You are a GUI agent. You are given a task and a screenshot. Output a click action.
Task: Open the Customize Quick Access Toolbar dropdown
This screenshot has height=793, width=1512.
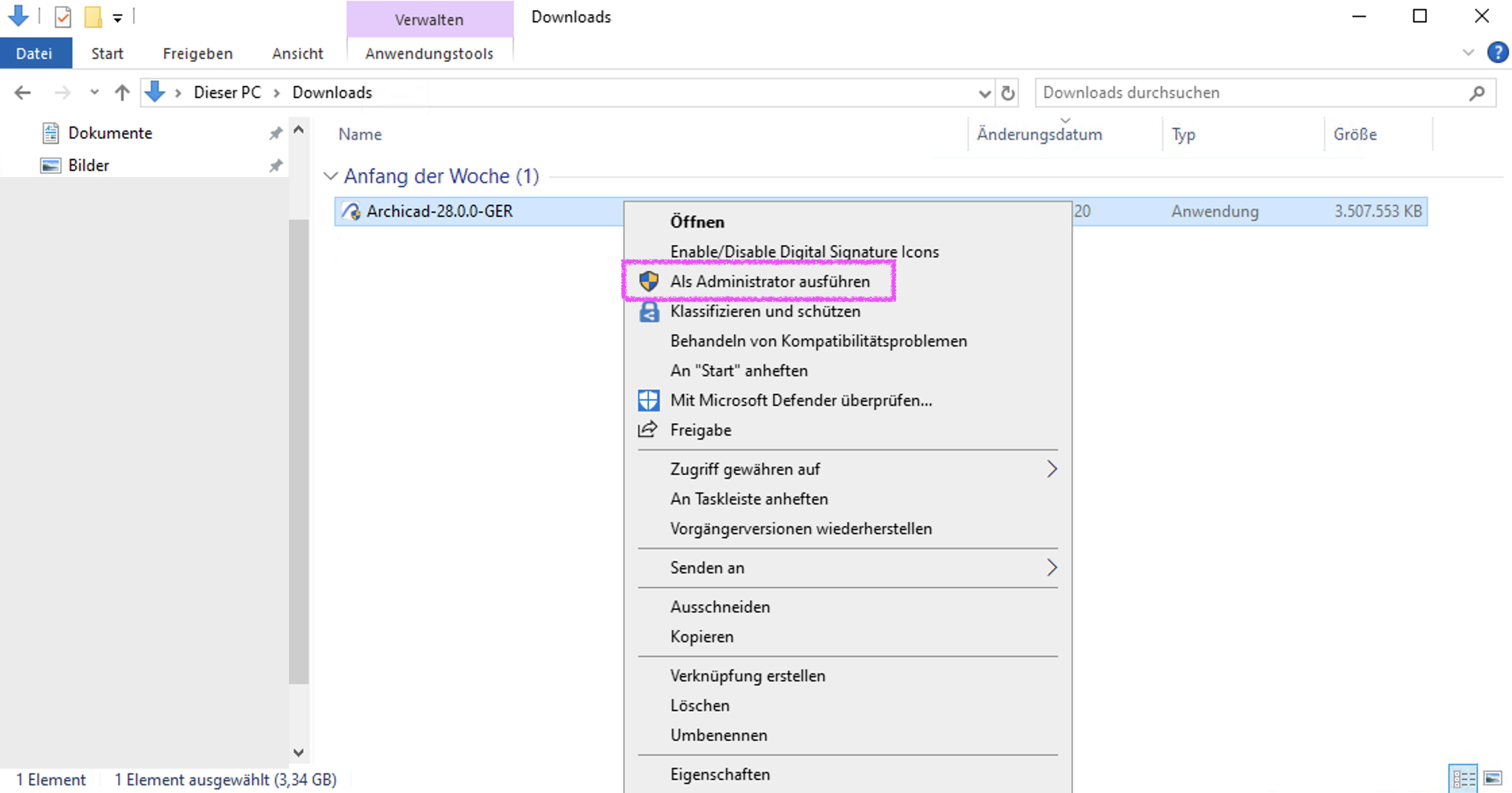[x=118, y=18]
